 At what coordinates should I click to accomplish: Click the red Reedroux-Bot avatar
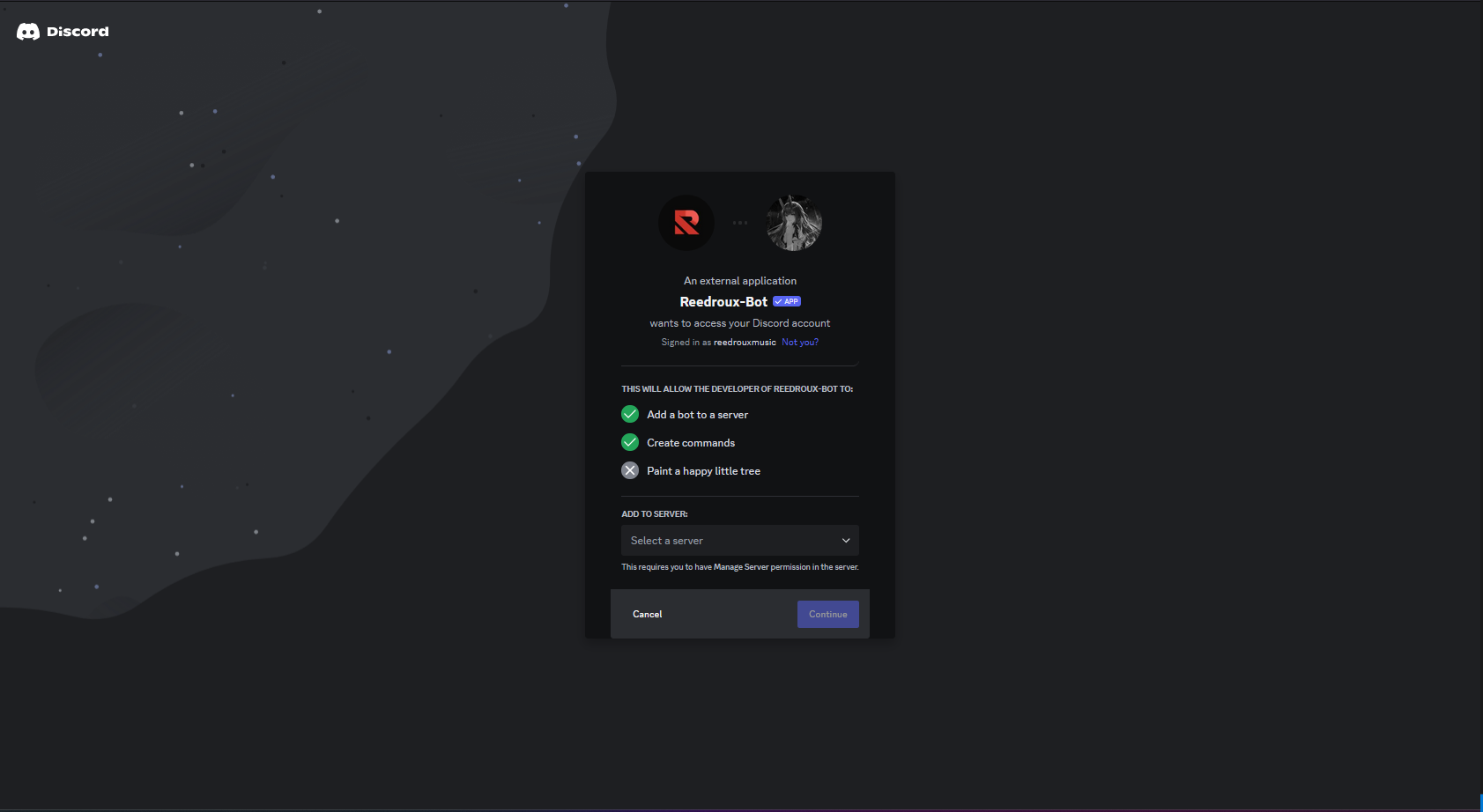click(686, 223)
